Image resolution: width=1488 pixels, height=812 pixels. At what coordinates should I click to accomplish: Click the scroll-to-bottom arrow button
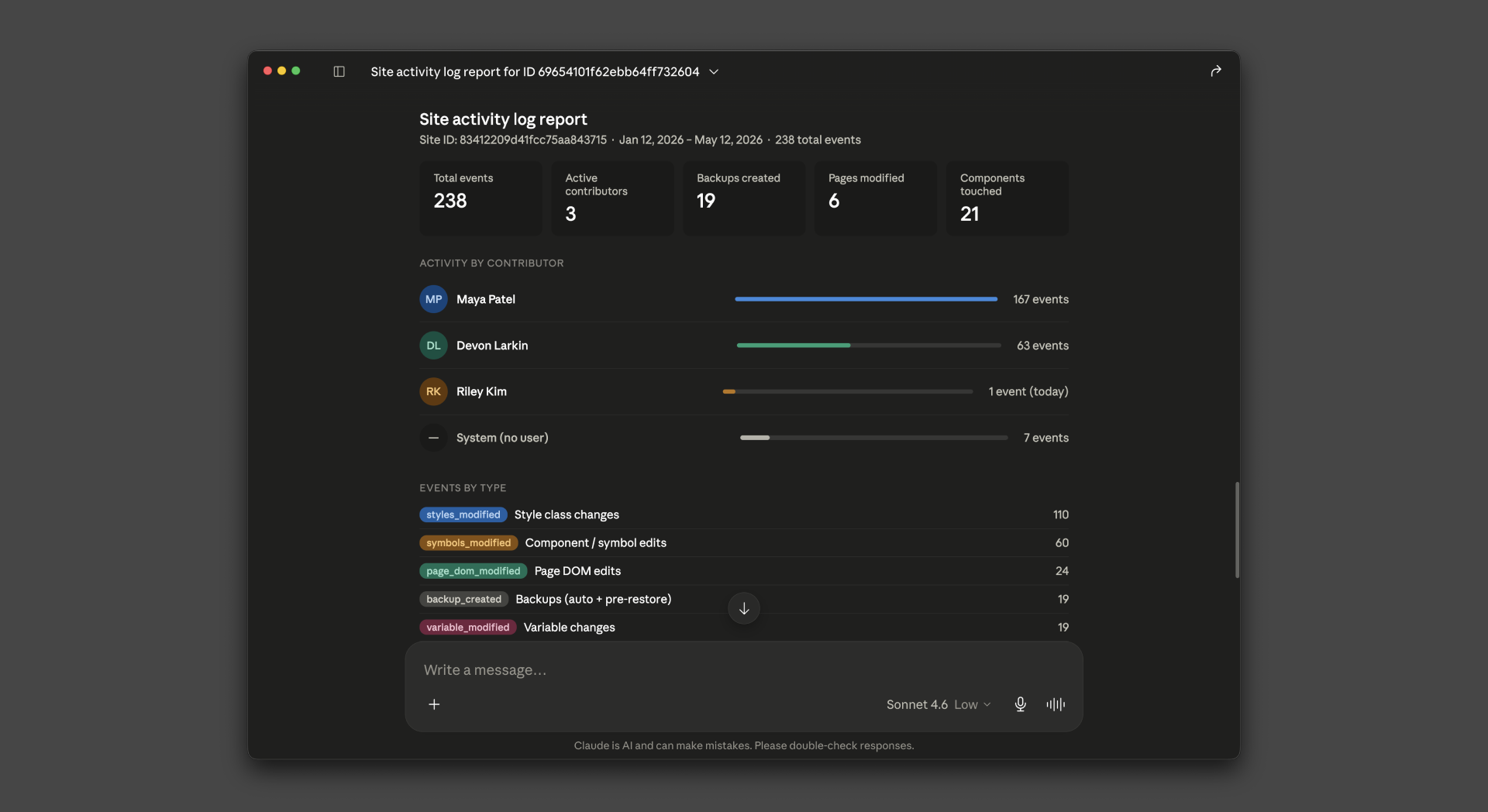pyautogui.click(x=744, y=608)
